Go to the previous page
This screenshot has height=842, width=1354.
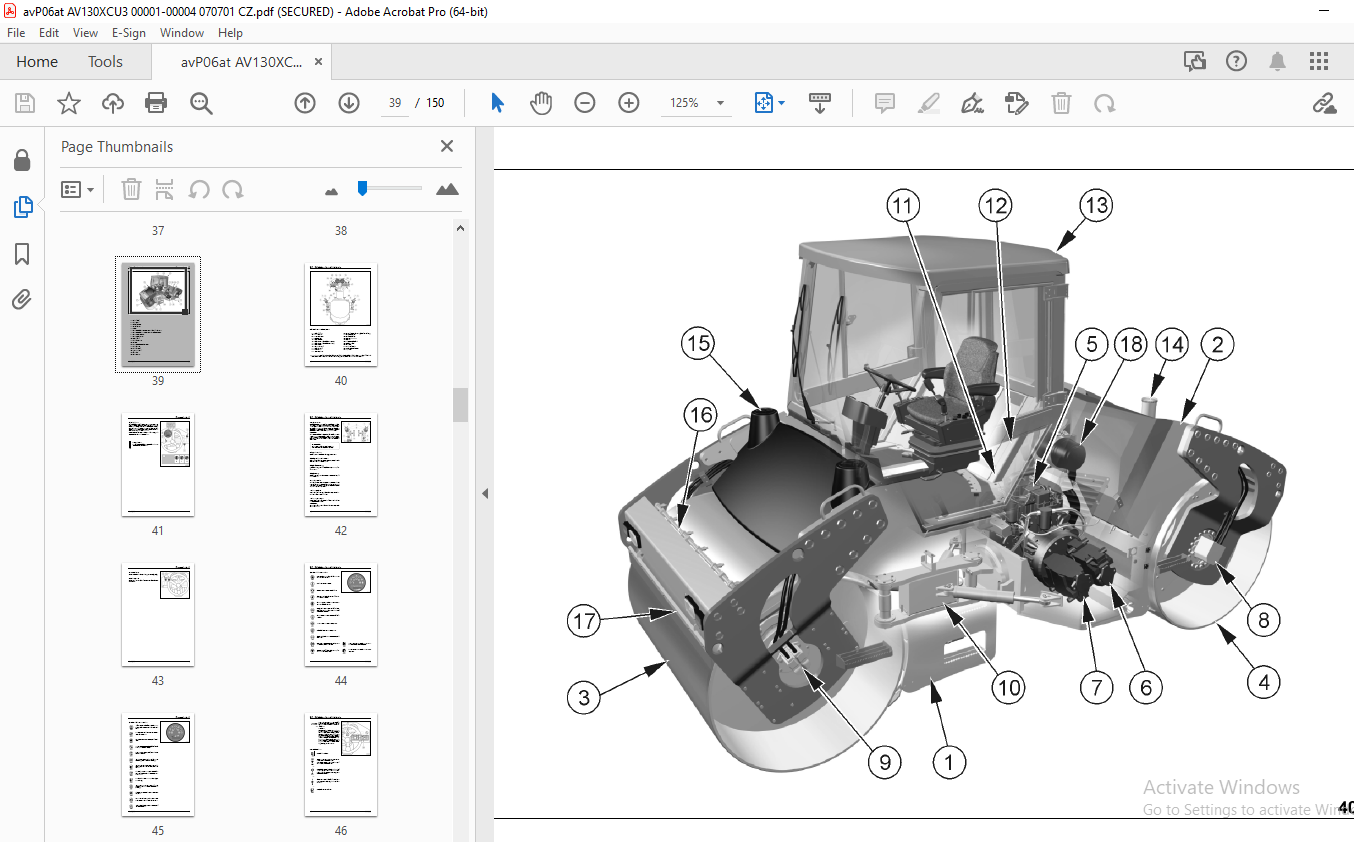pos(305,103)
